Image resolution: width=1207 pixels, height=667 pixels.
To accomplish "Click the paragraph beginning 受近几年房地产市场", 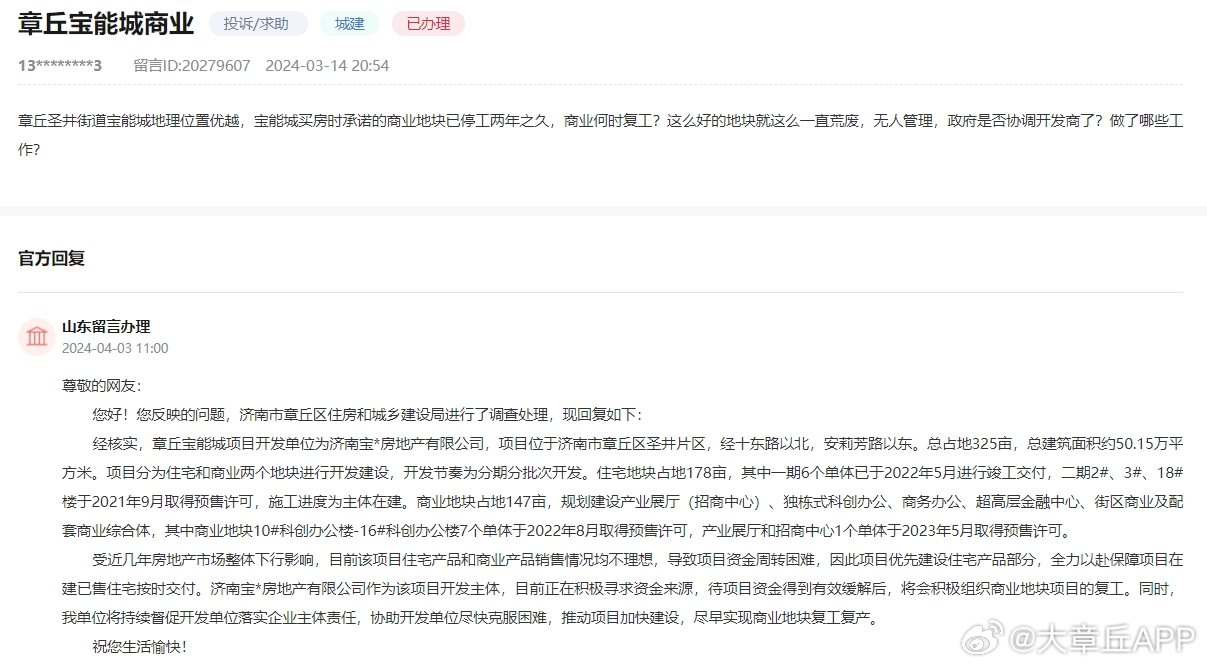I will tap(620, 559).
